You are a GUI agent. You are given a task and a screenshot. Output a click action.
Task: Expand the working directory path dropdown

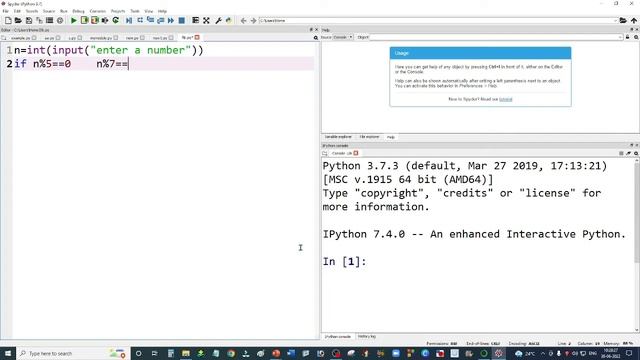pyautogui.click(x=615, y=20)
